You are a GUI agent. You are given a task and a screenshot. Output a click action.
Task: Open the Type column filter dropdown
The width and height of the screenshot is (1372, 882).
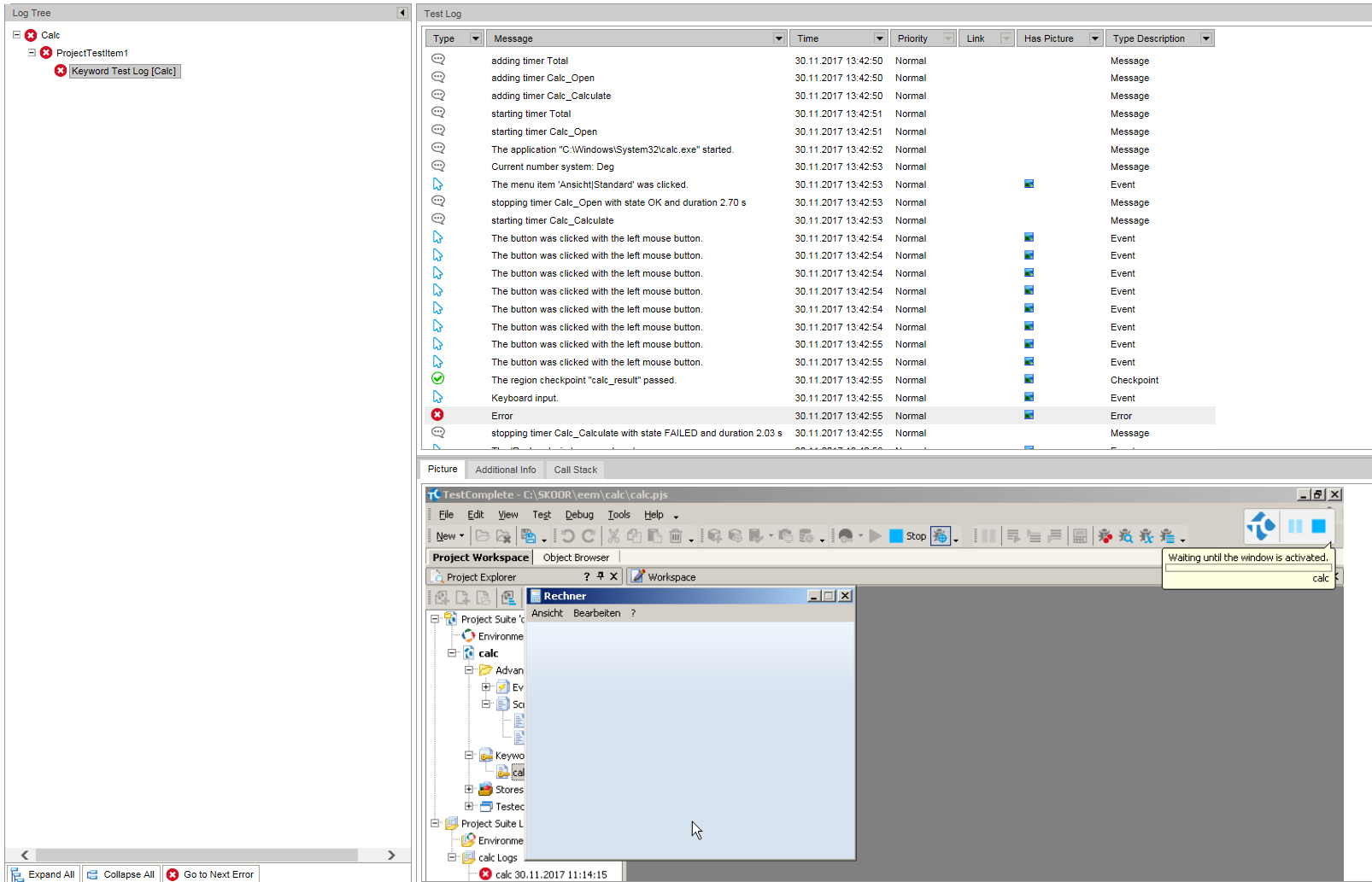pos(476,38)
